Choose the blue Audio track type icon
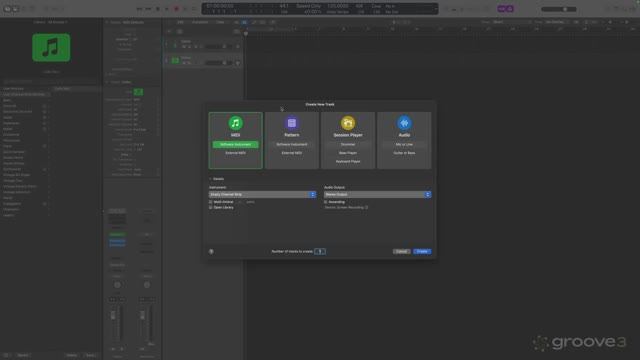 click(x=404, y=123)
